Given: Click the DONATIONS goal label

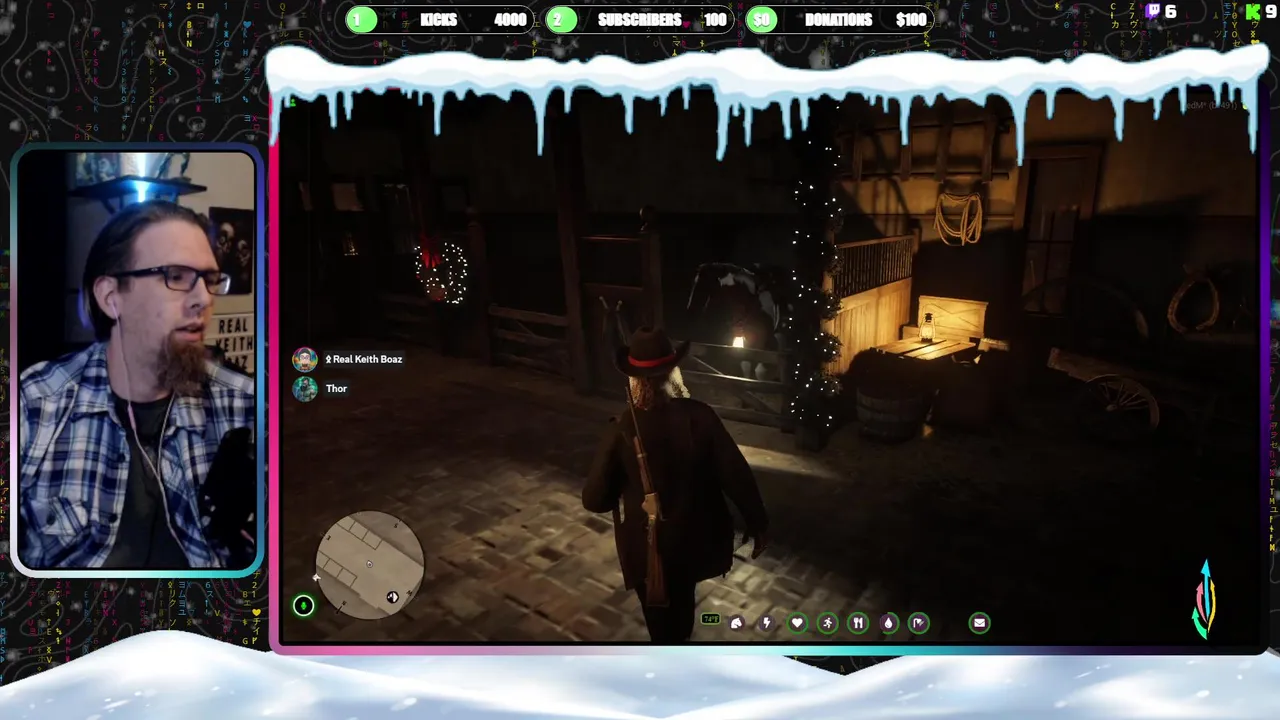Looking at the screenshot, I should click(839, 20).
